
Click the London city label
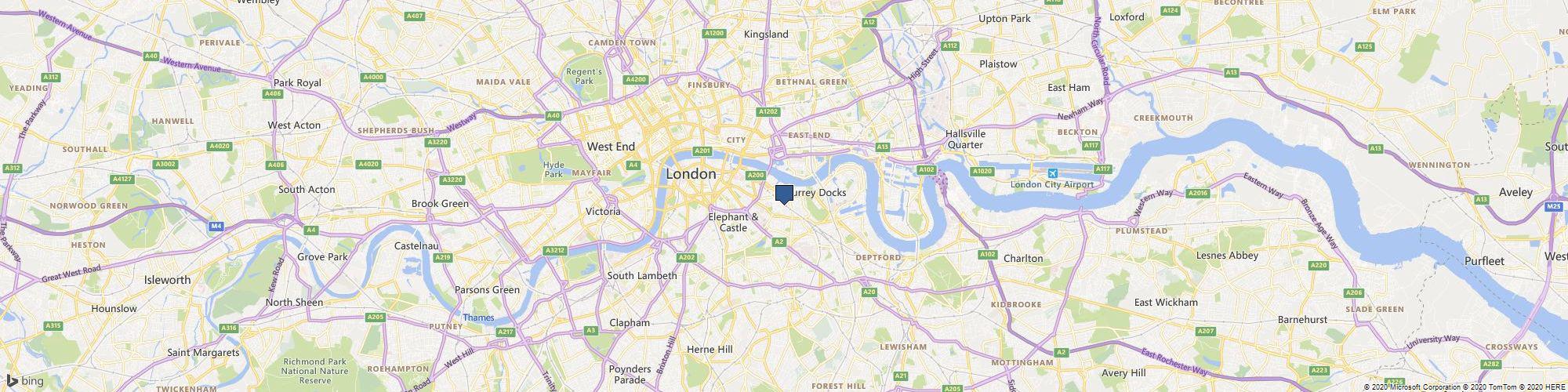point(691,174)
